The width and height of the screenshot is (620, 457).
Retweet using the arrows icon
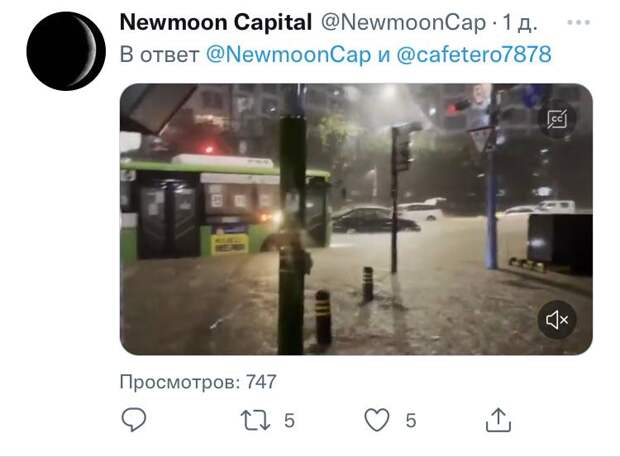(x=255, y=420)
